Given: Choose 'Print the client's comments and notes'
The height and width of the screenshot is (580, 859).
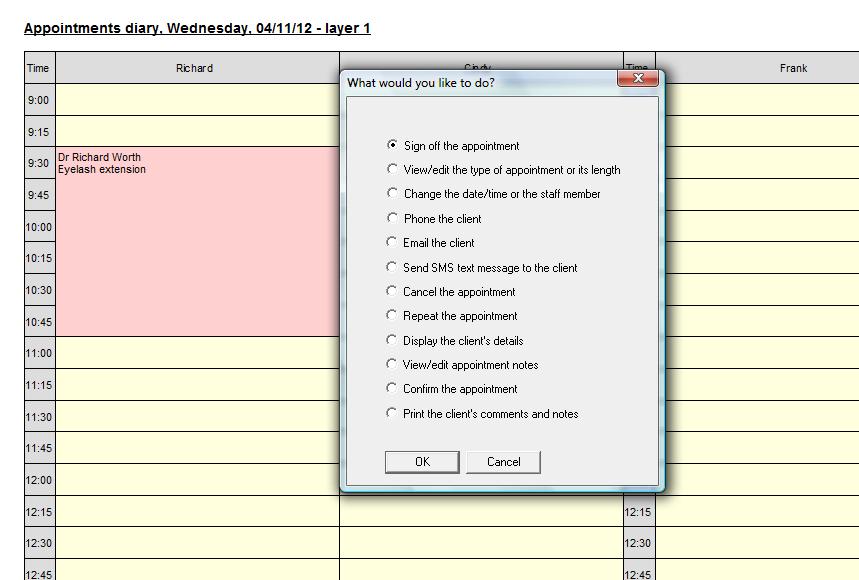Looking at the screenshot, I should 392,413.
